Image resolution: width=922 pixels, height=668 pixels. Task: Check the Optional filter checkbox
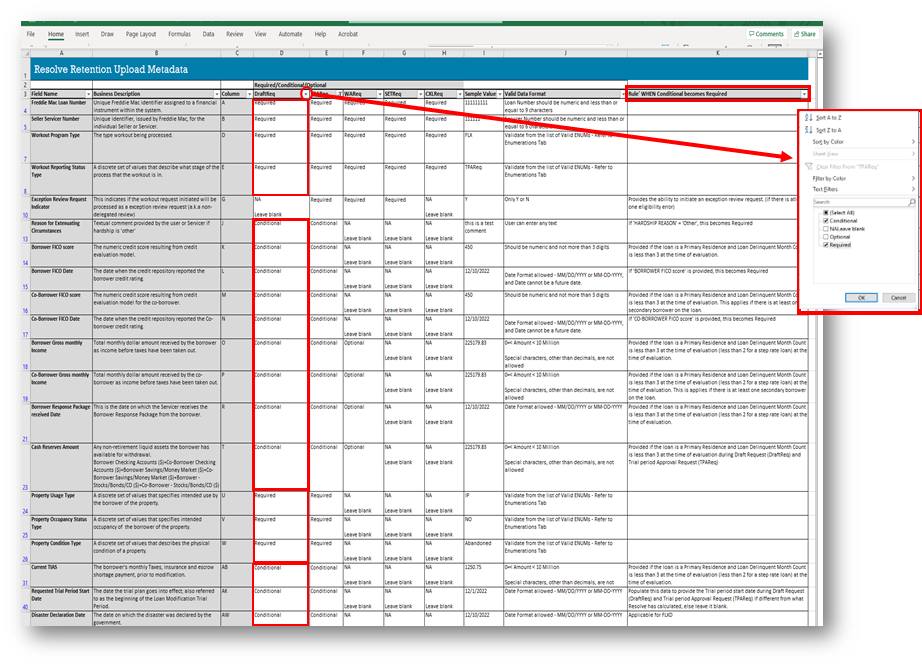tap(826, 237)
